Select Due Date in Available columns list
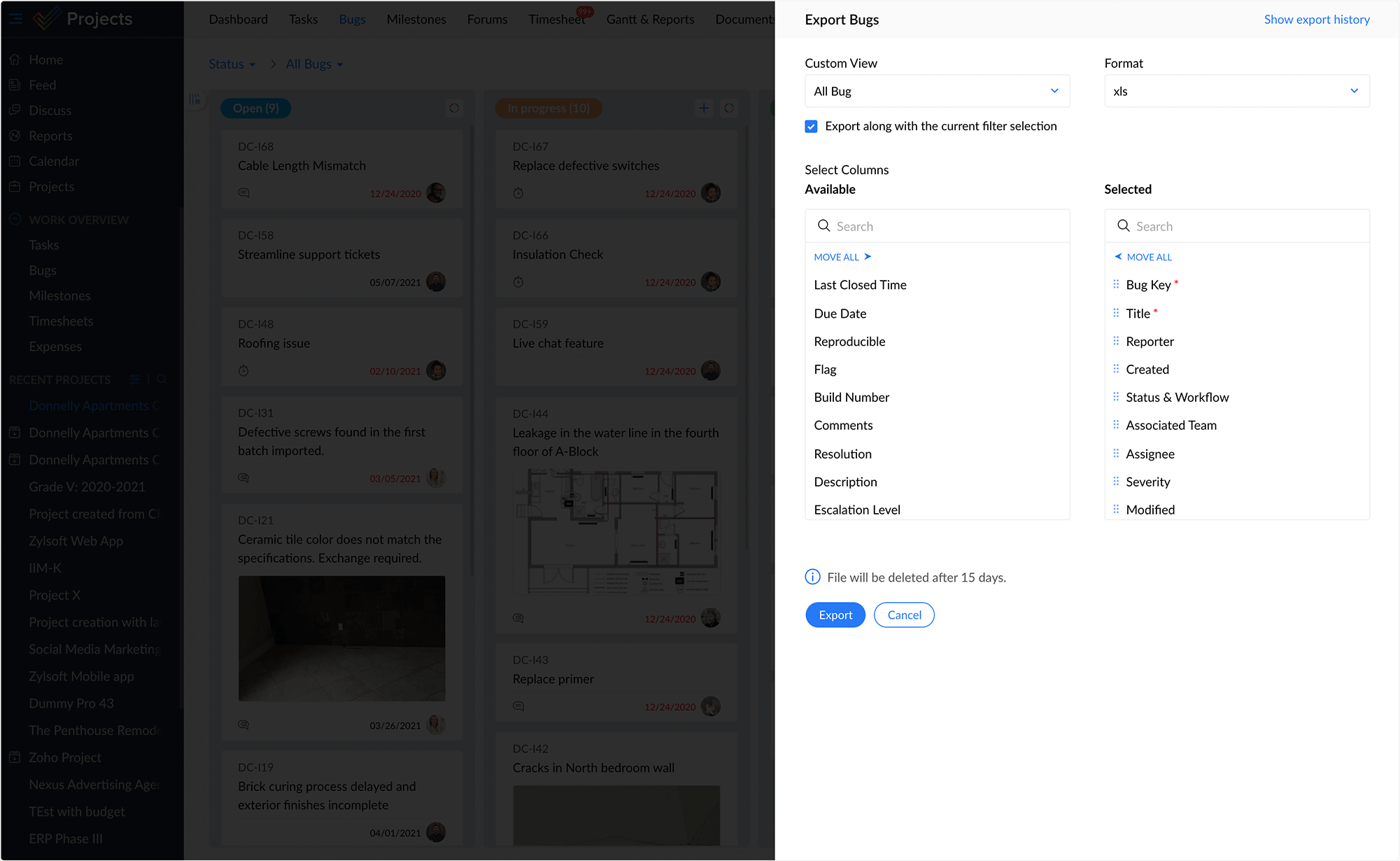The width and height of the screenshot is (1400, 861). (840, 313)
